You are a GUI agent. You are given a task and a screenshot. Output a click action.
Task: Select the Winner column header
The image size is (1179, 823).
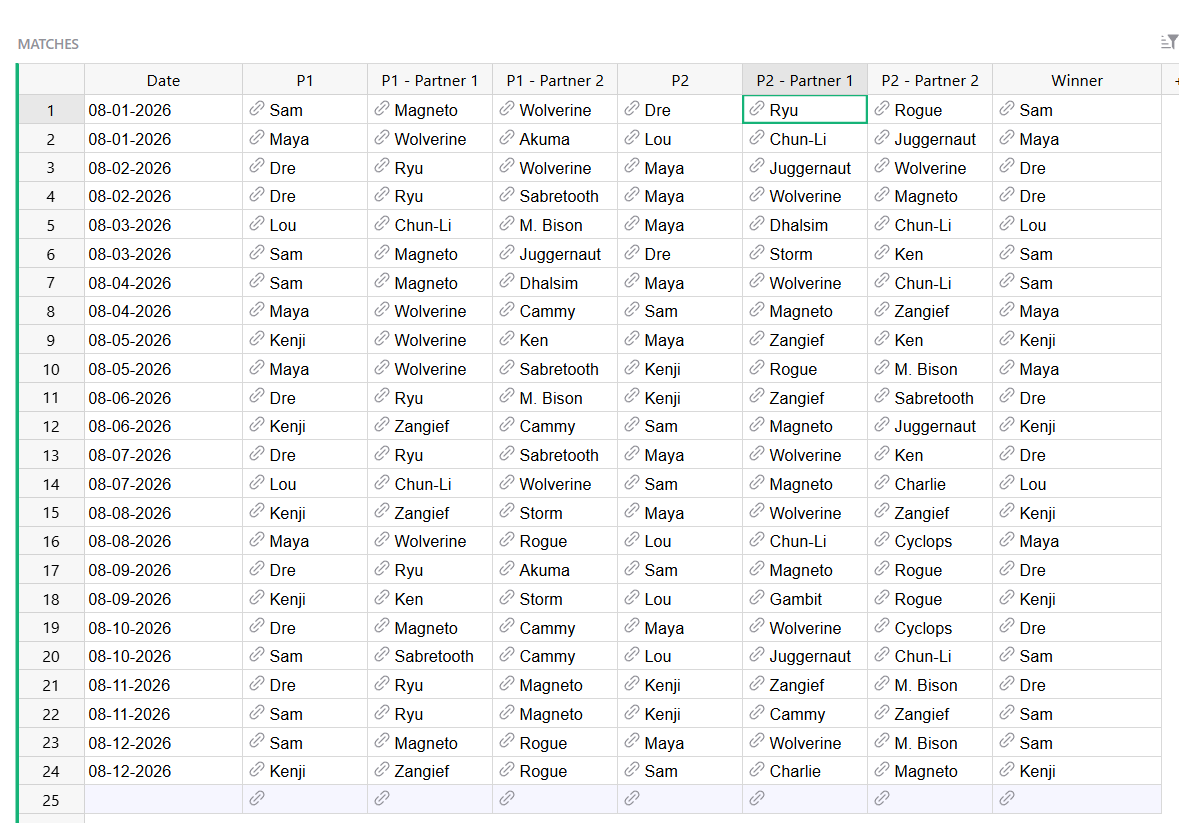tap(1077, 80)
